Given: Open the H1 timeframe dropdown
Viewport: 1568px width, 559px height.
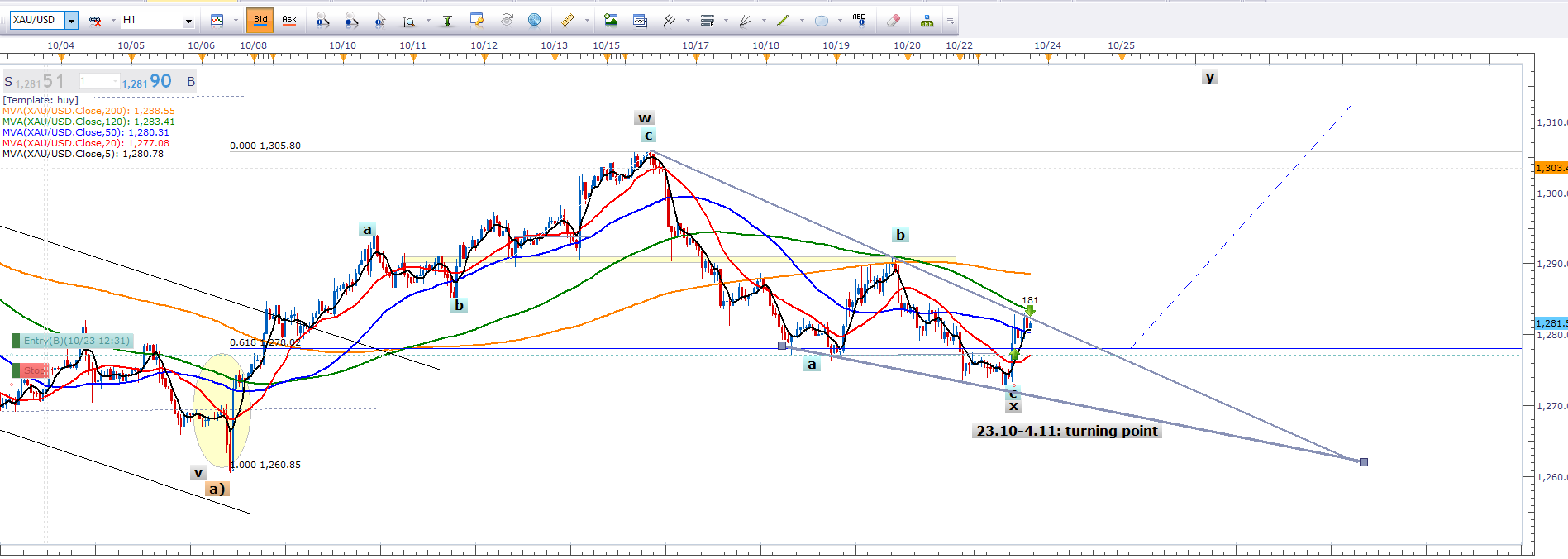Looking at the screenshot, I should coord(188,21).
